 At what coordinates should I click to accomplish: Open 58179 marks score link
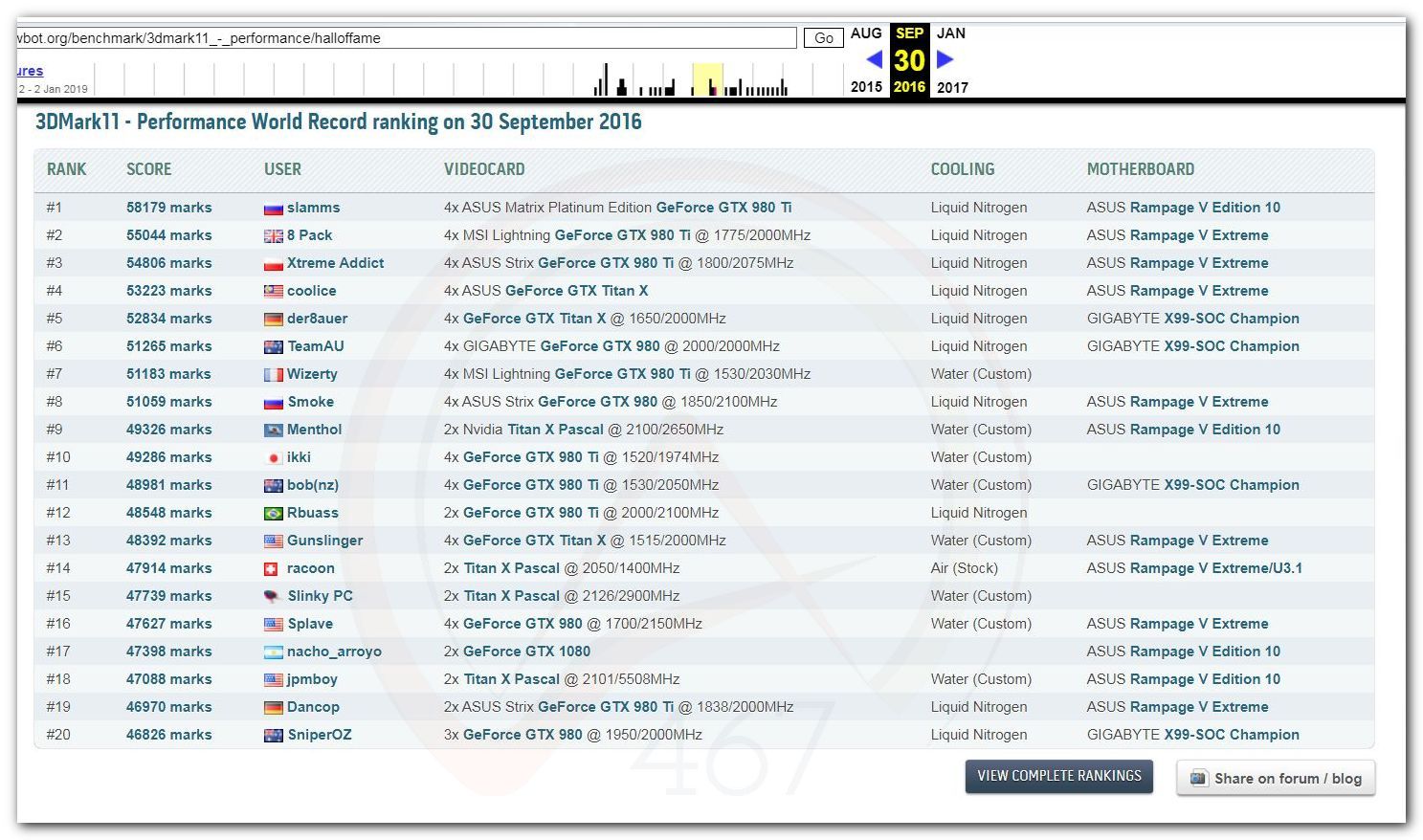click(x=168, y=208)
